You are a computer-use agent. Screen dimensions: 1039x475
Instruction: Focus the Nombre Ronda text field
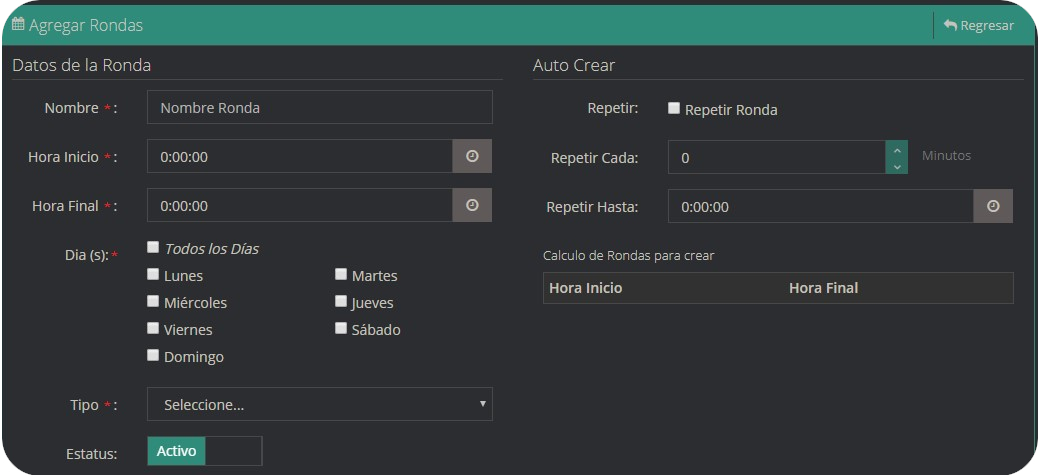[319, 108]
